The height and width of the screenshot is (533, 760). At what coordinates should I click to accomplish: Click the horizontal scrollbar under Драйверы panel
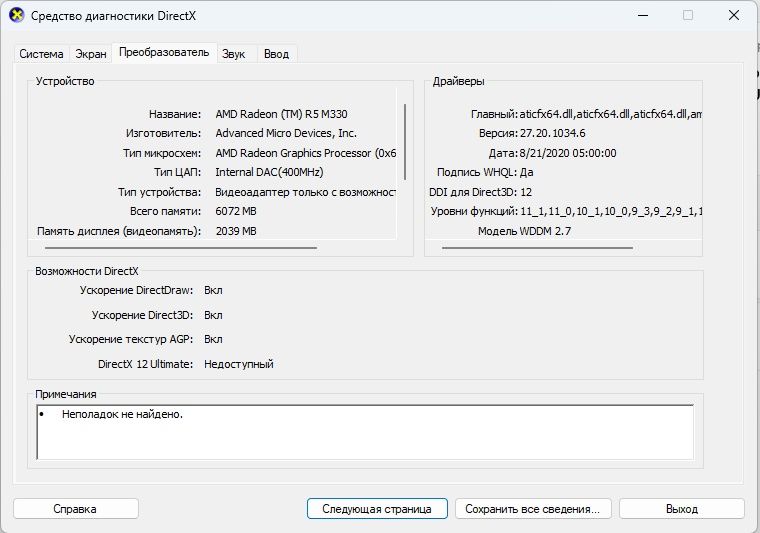click(538, 248)
